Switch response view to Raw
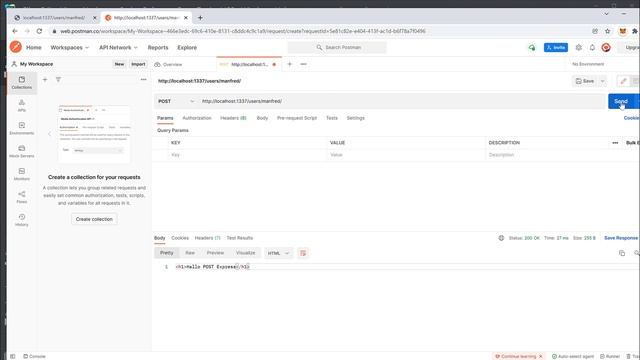This screenshot has height=360, width=640. point(190,253)
